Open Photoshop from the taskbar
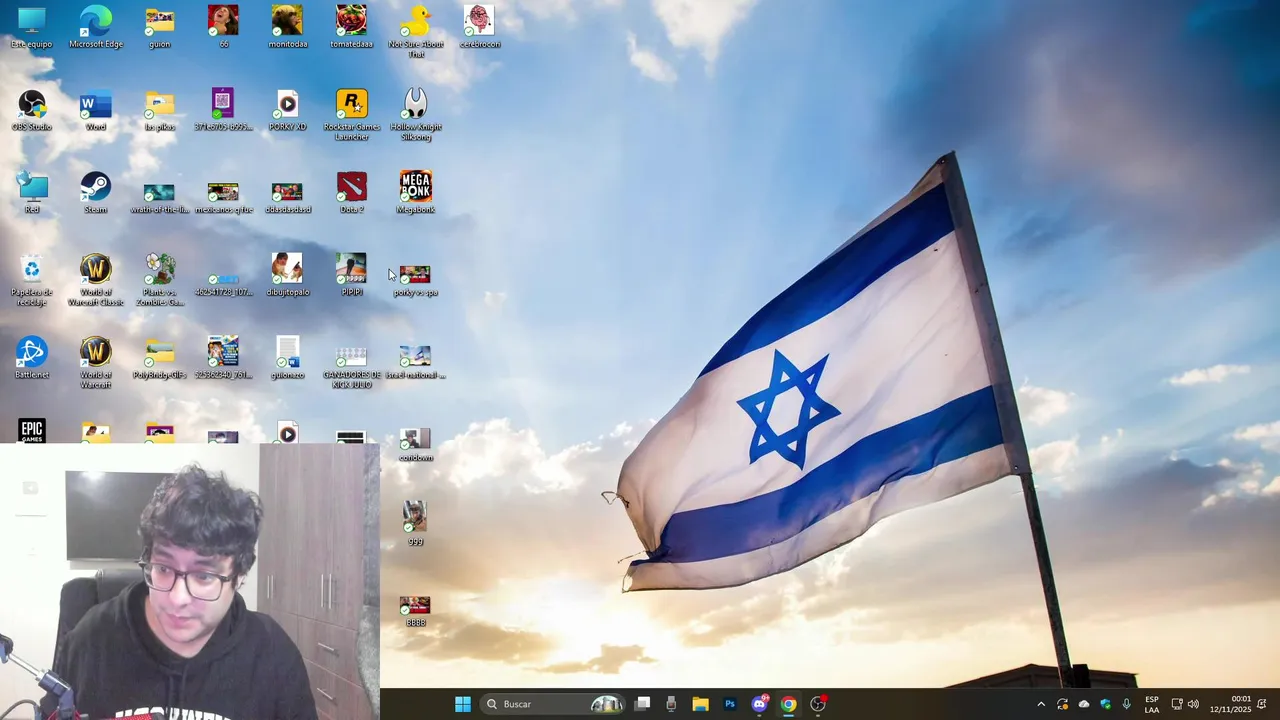This screenshot has height=720, width=1280. [x=730, y=704]
